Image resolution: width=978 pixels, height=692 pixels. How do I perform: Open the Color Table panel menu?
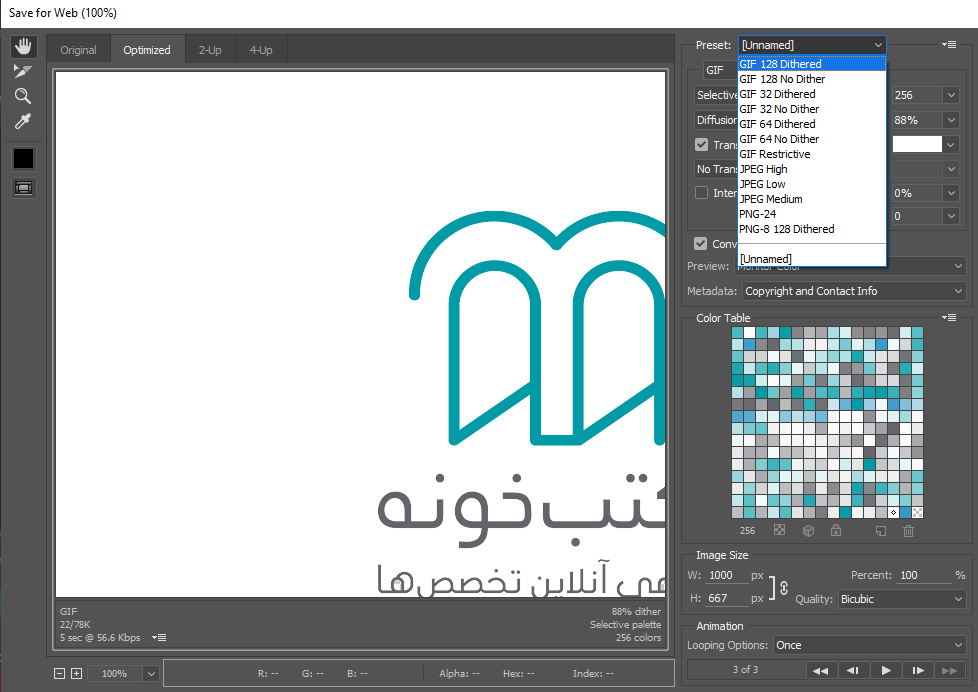(x=949, y=318)
